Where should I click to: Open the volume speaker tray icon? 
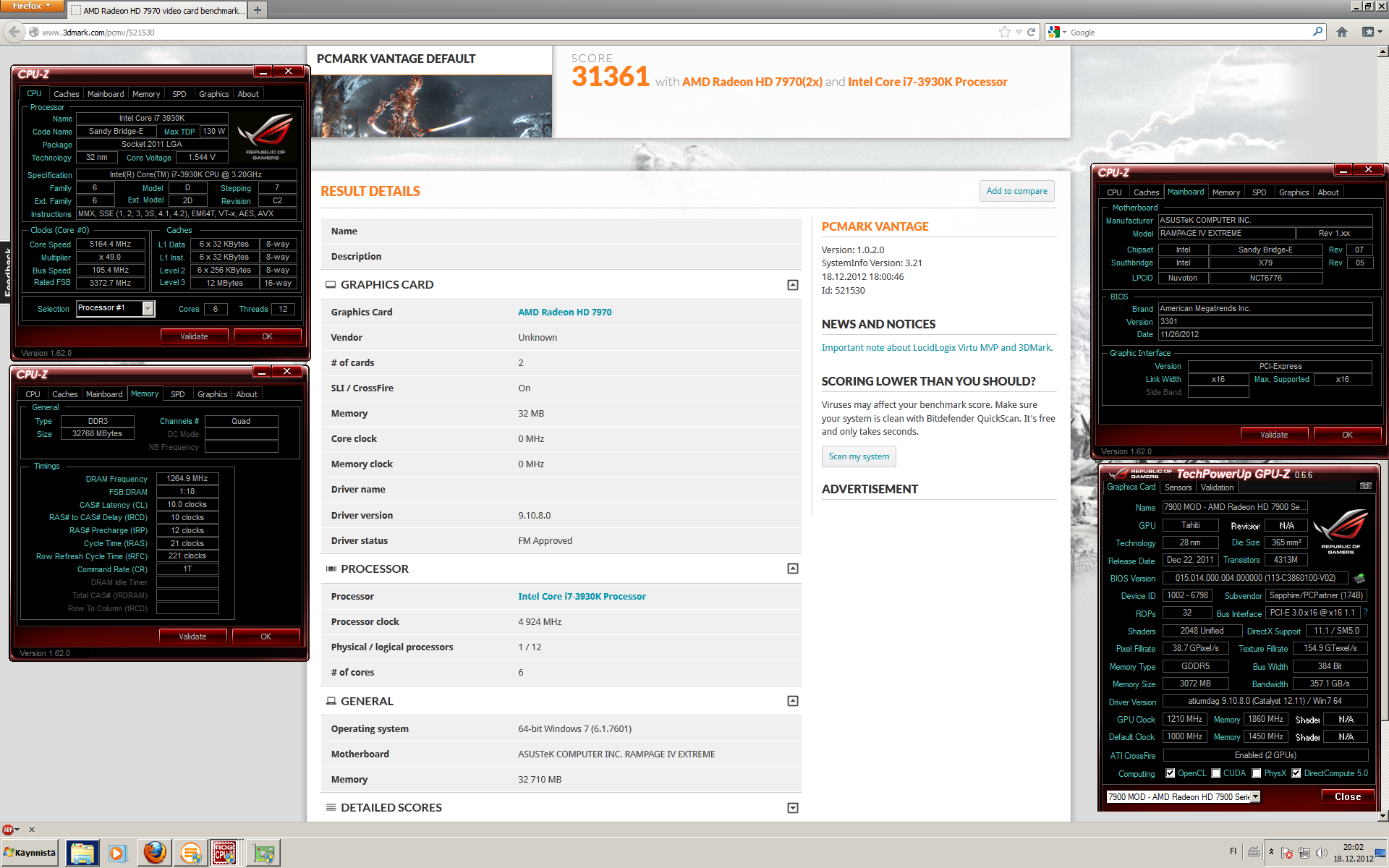tap(1322, 853)
